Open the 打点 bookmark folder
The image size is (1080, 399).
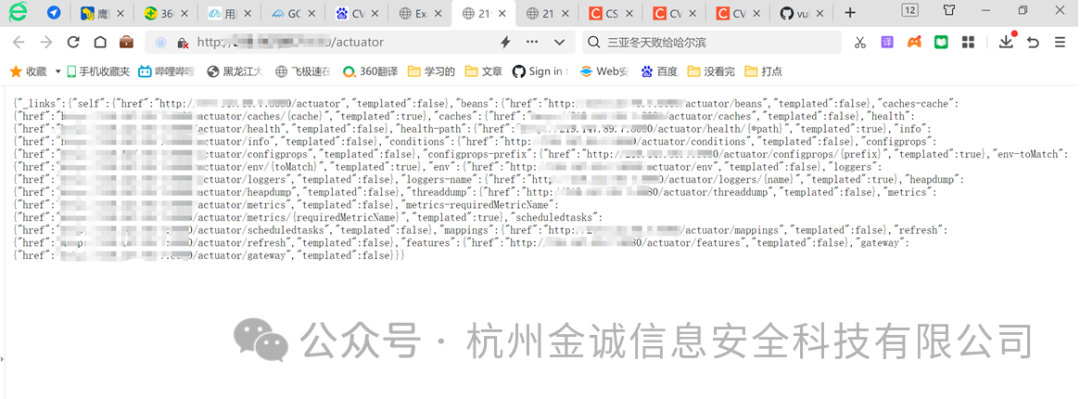pos(763,71)
